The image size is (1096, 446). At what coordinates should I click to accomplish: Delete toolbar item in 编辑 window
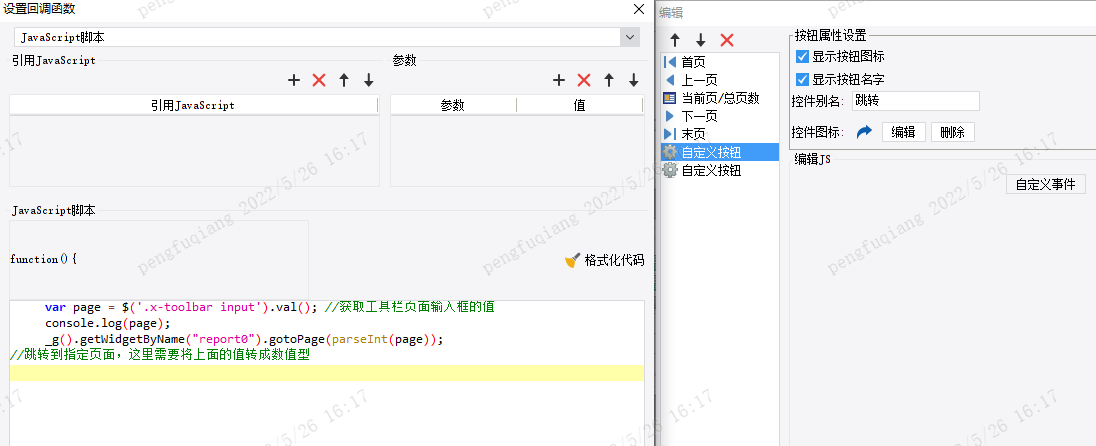coord(727,41)
